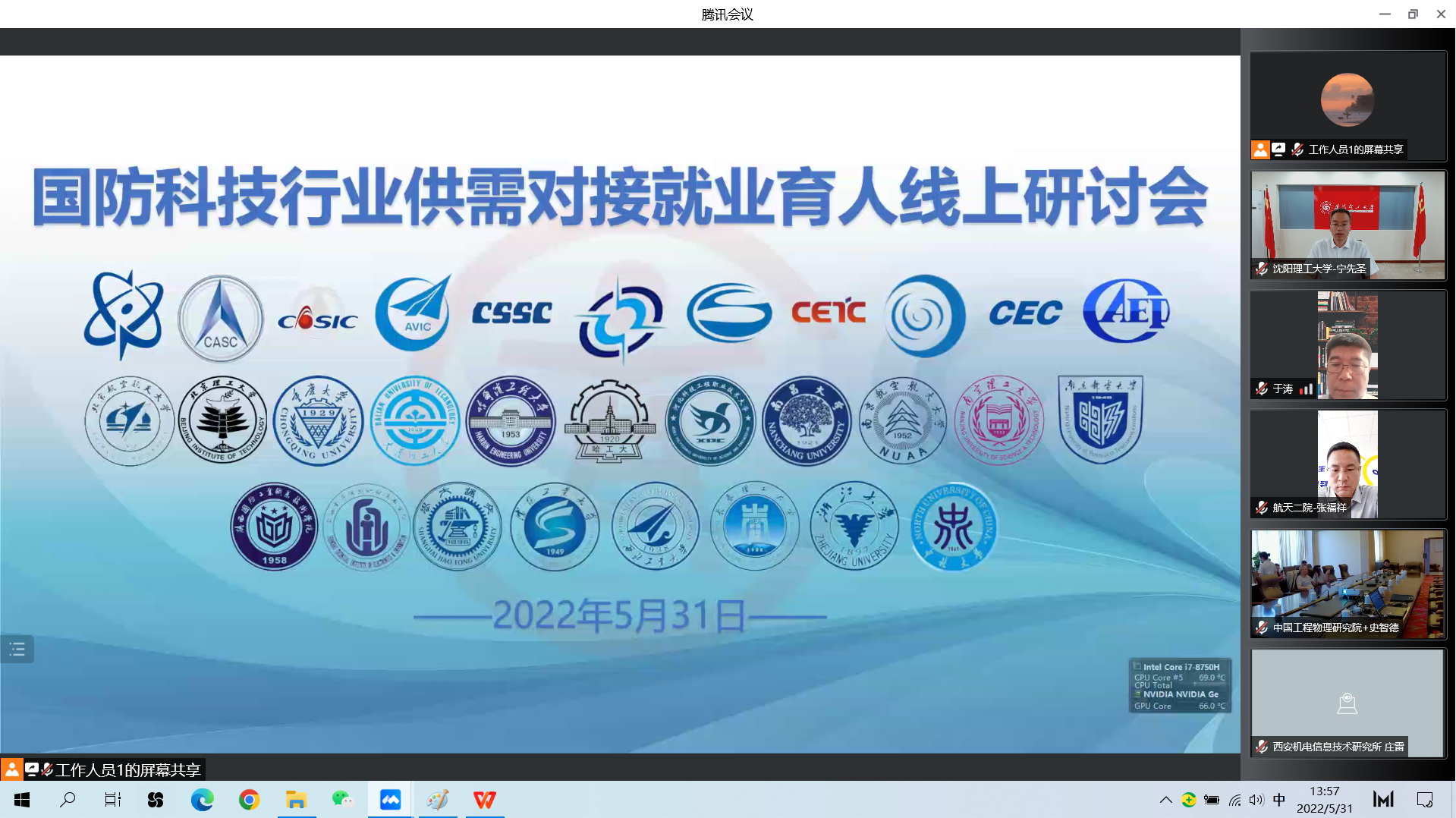Select 沈阳理工大学-宁先圣 video tile

click(x=1348, y=225)
